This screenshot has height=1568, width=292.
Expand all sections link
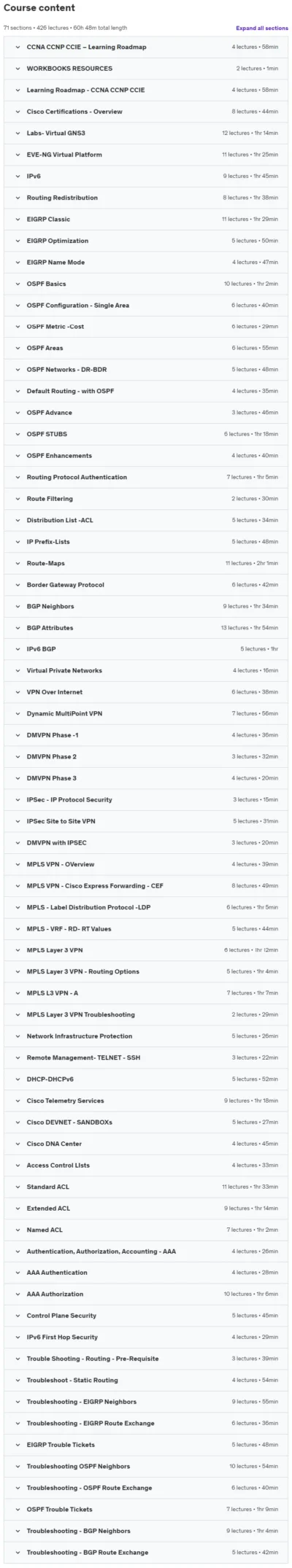click(261, 28)
